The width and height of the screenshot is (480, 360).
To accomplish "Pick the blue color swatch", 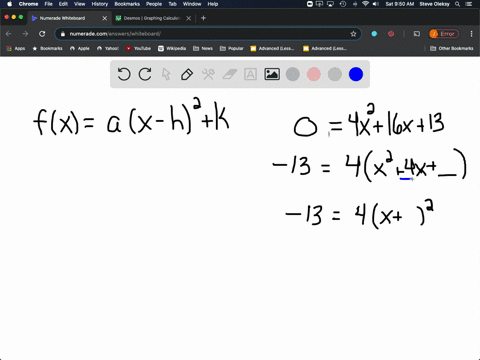I will [356, 74].
